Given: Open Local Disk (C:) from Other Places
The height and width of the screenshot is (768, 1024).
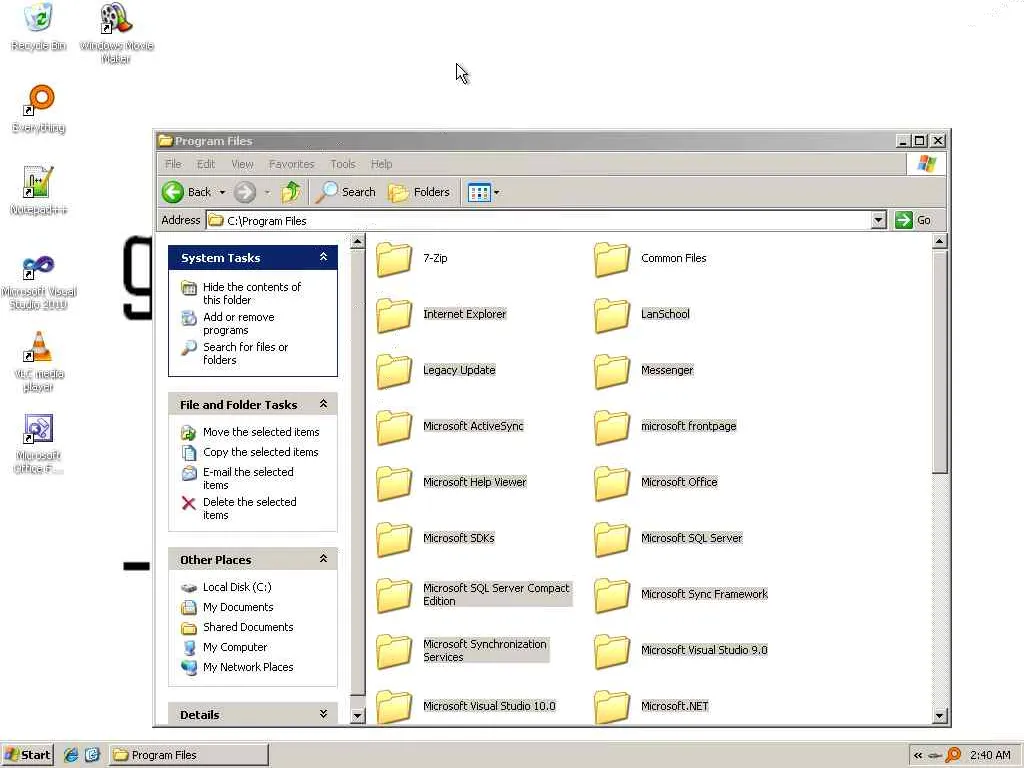Looking at the screenshot, I should tap(236, 587).
